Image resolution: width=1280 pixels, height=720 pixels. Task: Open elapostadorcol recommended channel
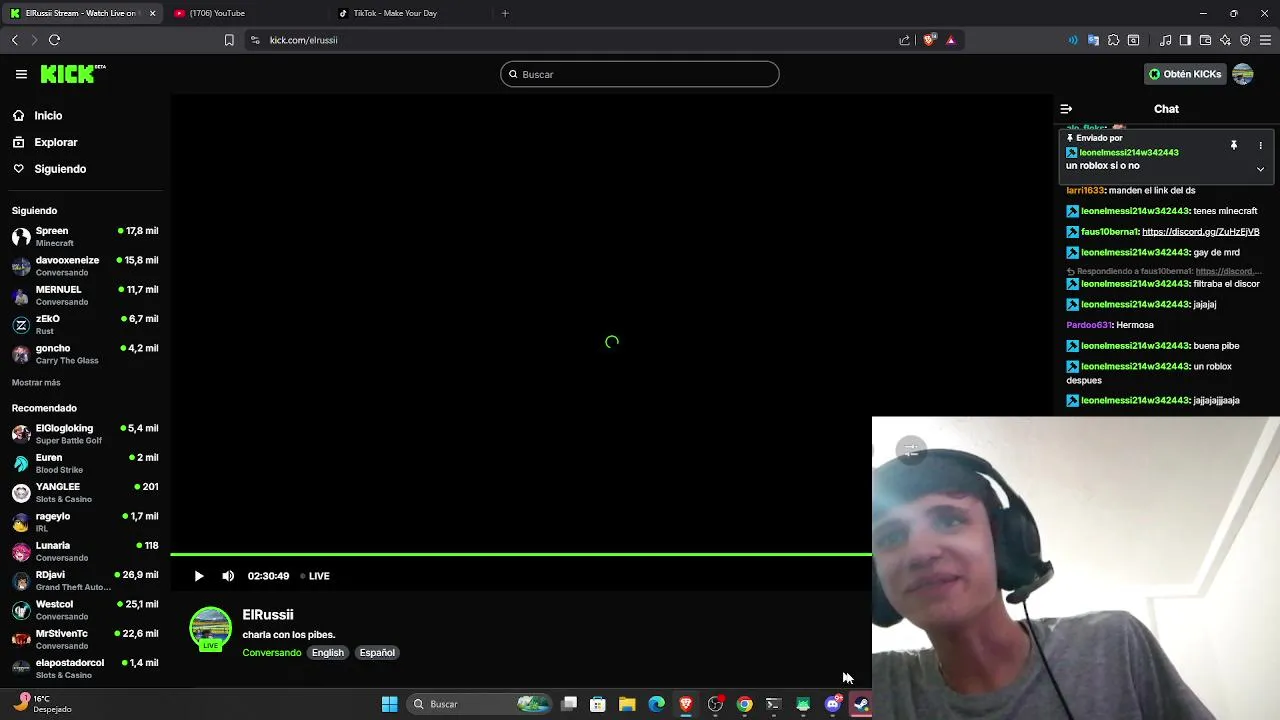(x=85, y=669)
